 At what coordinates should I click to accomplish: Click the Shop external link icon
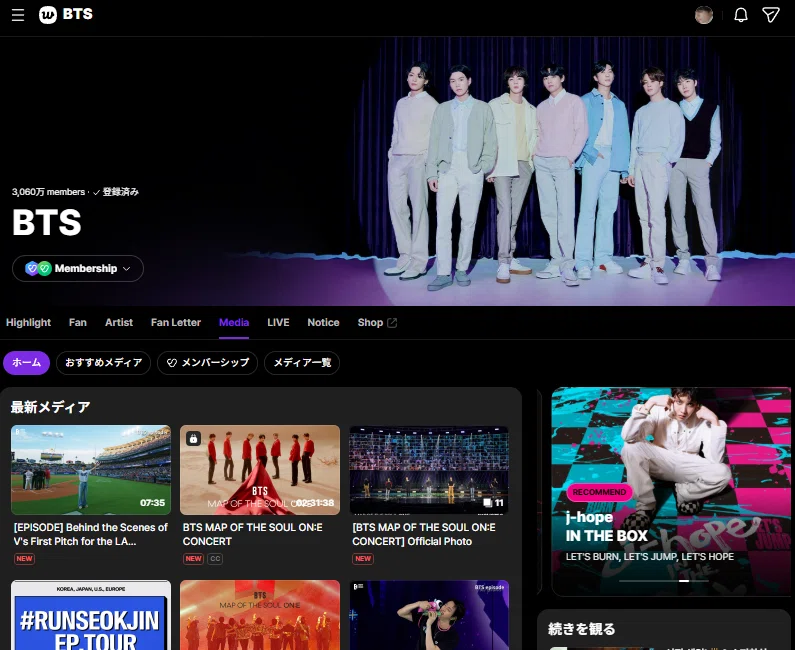pos(392,323)
